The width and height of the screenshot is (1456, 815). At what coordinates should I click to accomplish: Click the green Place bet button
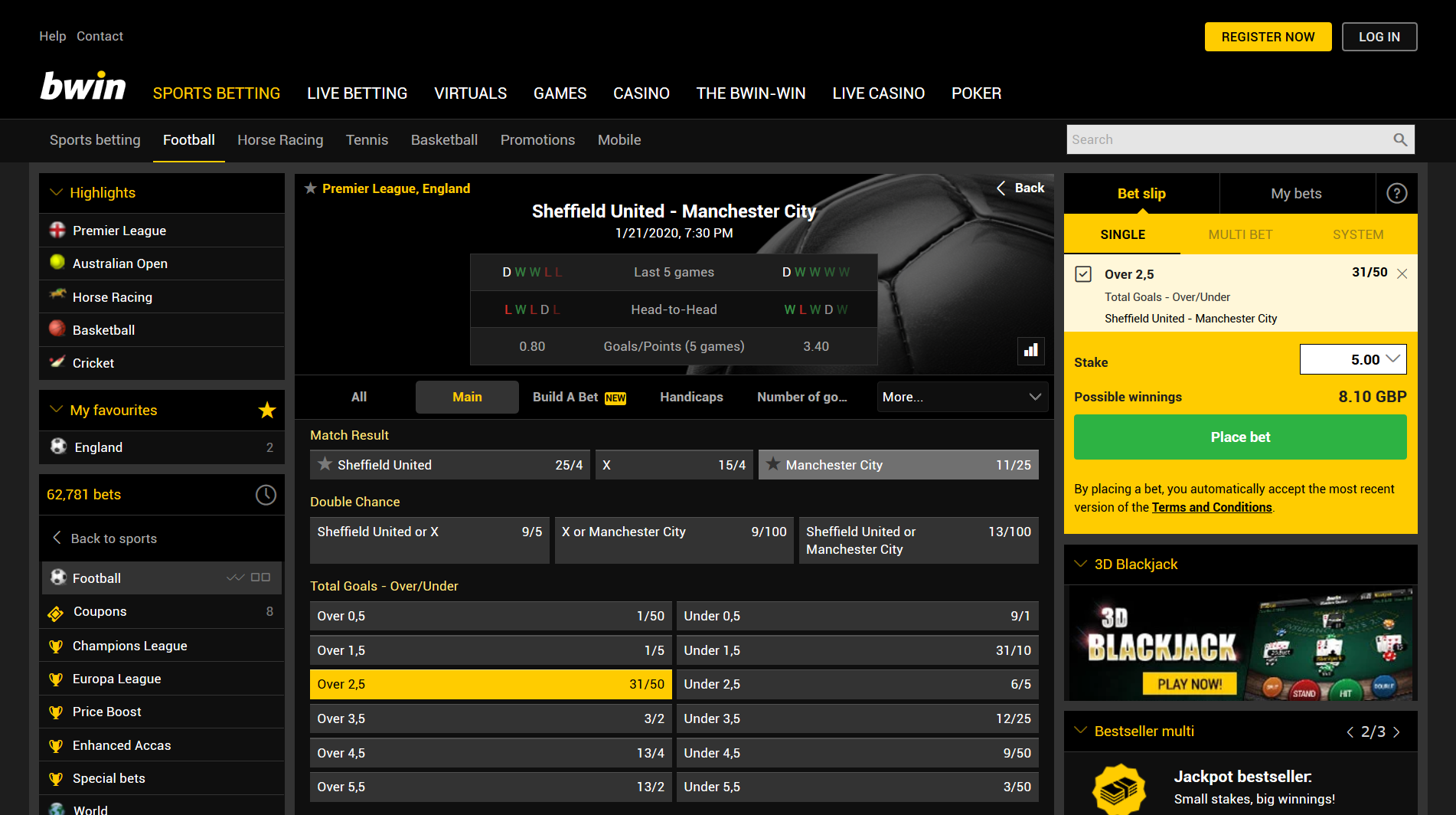(1240, 437)
